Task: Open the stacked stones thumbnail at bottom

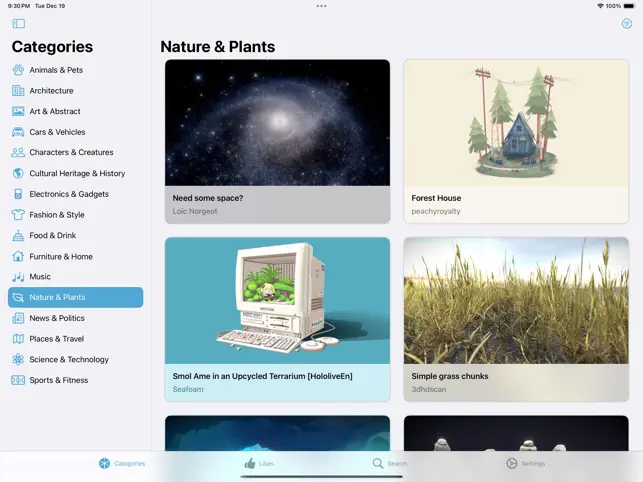Action: [x=516, y=433]
